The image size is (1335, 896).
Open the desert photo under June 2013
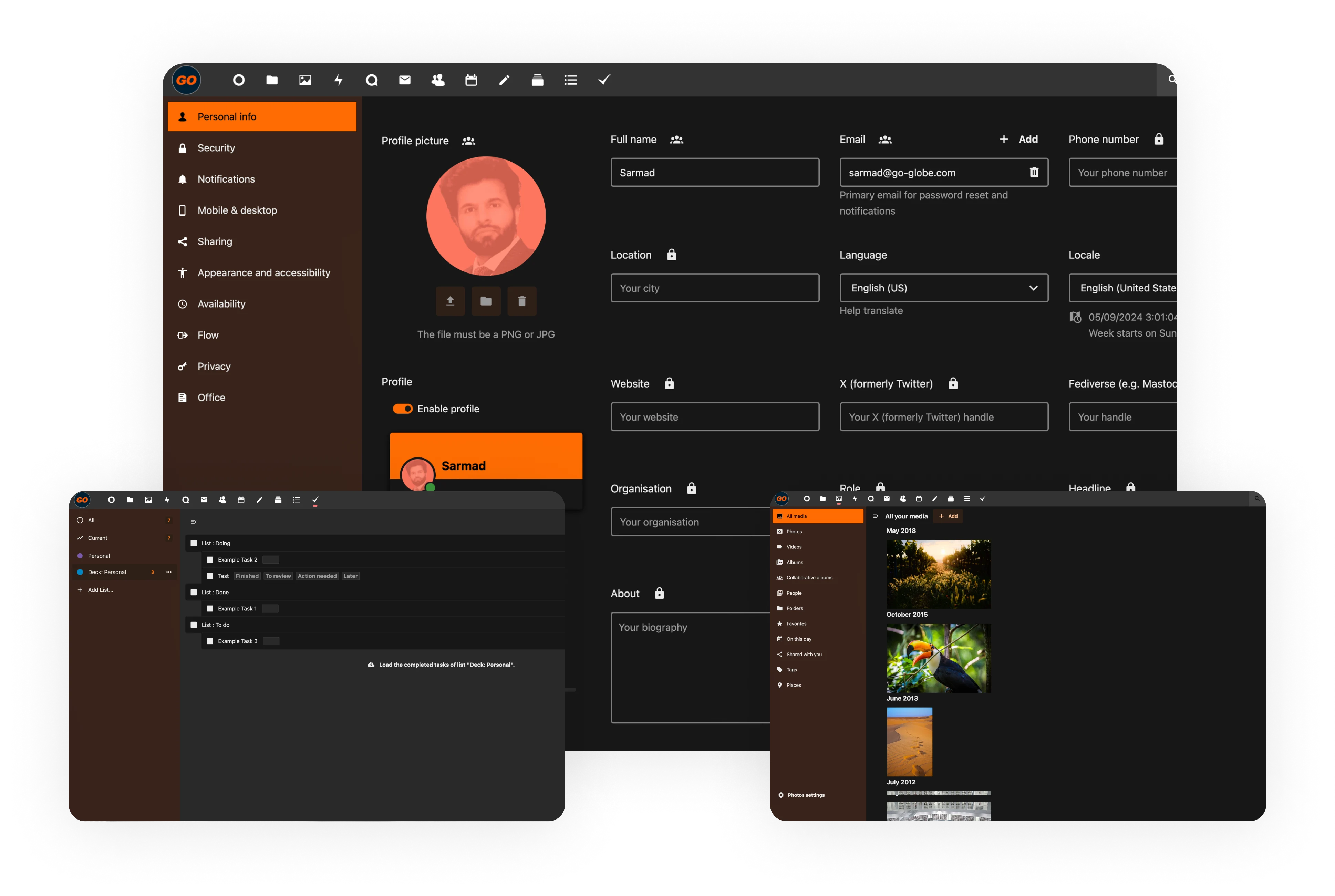[909, 742]
